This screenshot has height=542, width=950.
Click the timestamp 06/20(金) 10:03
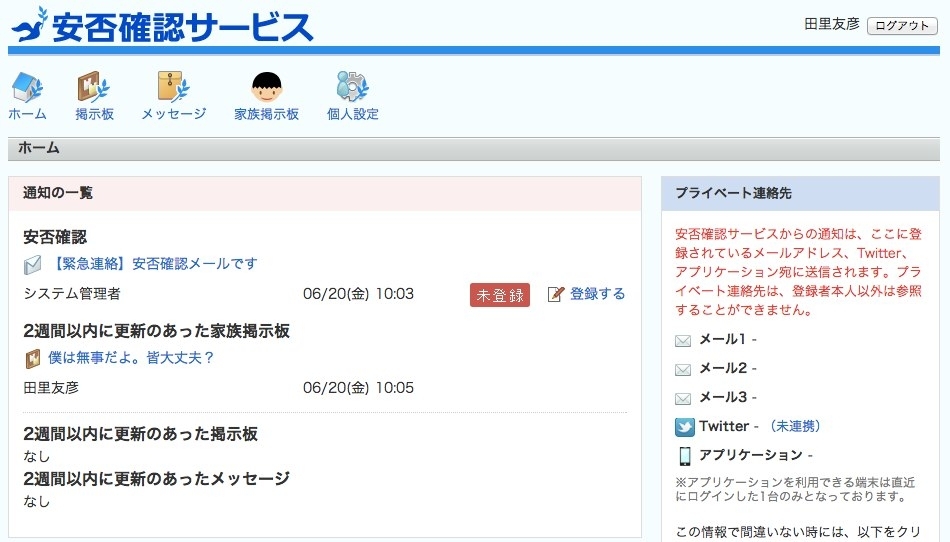tap(358, 294)
